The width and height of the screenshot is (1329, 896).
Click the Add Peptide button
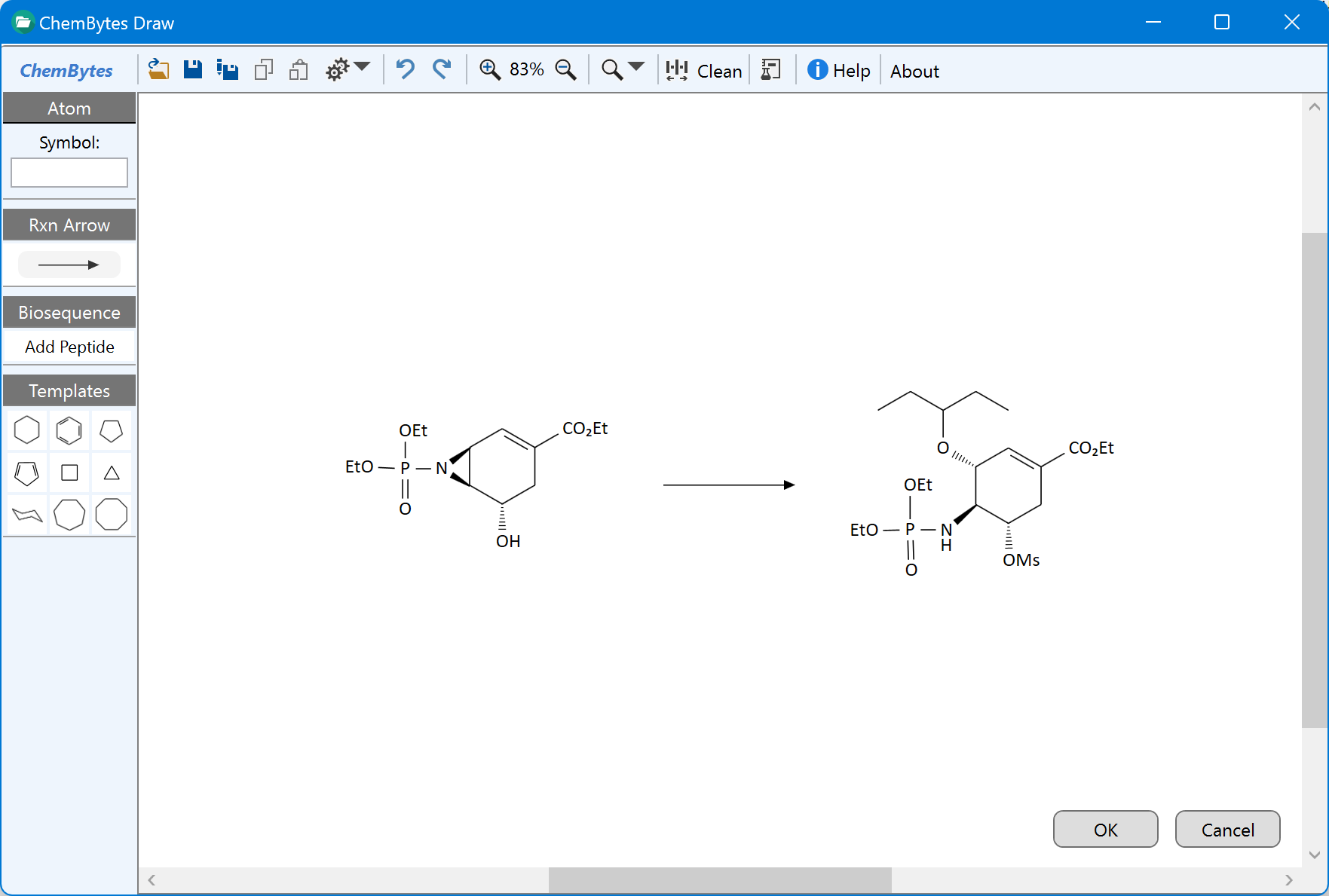tap(69, 347)
